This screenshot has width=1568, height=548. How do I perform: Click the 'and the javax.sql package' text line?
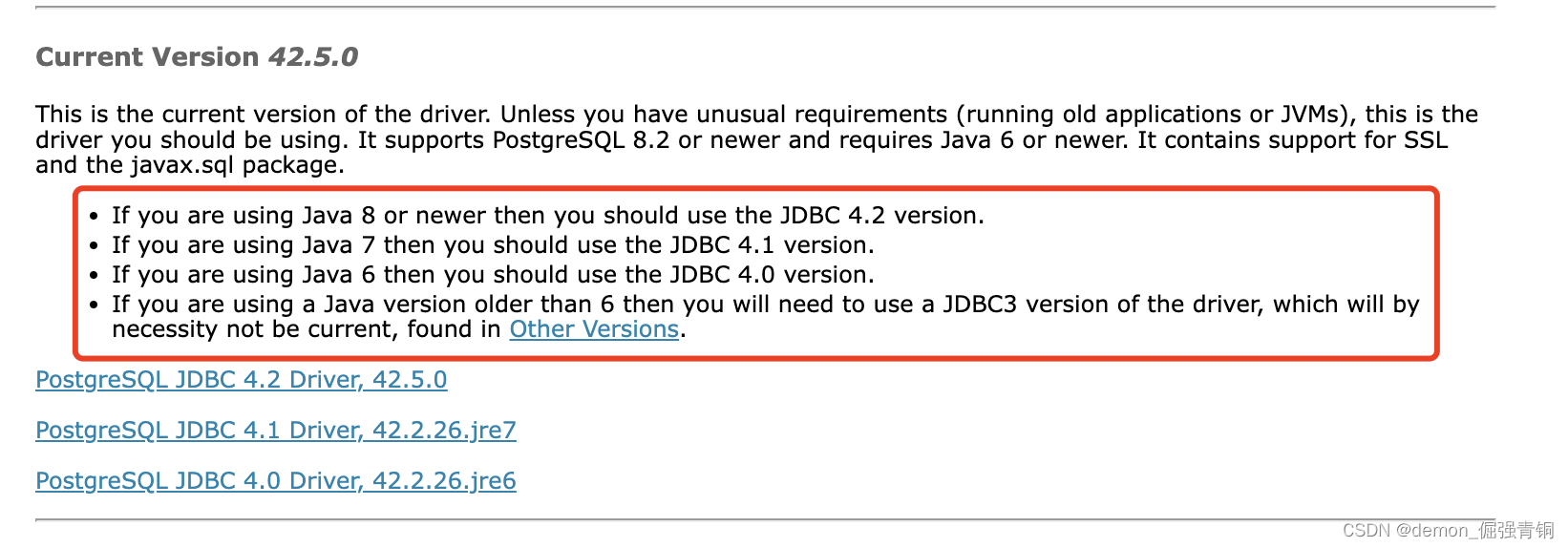[190, 165]
